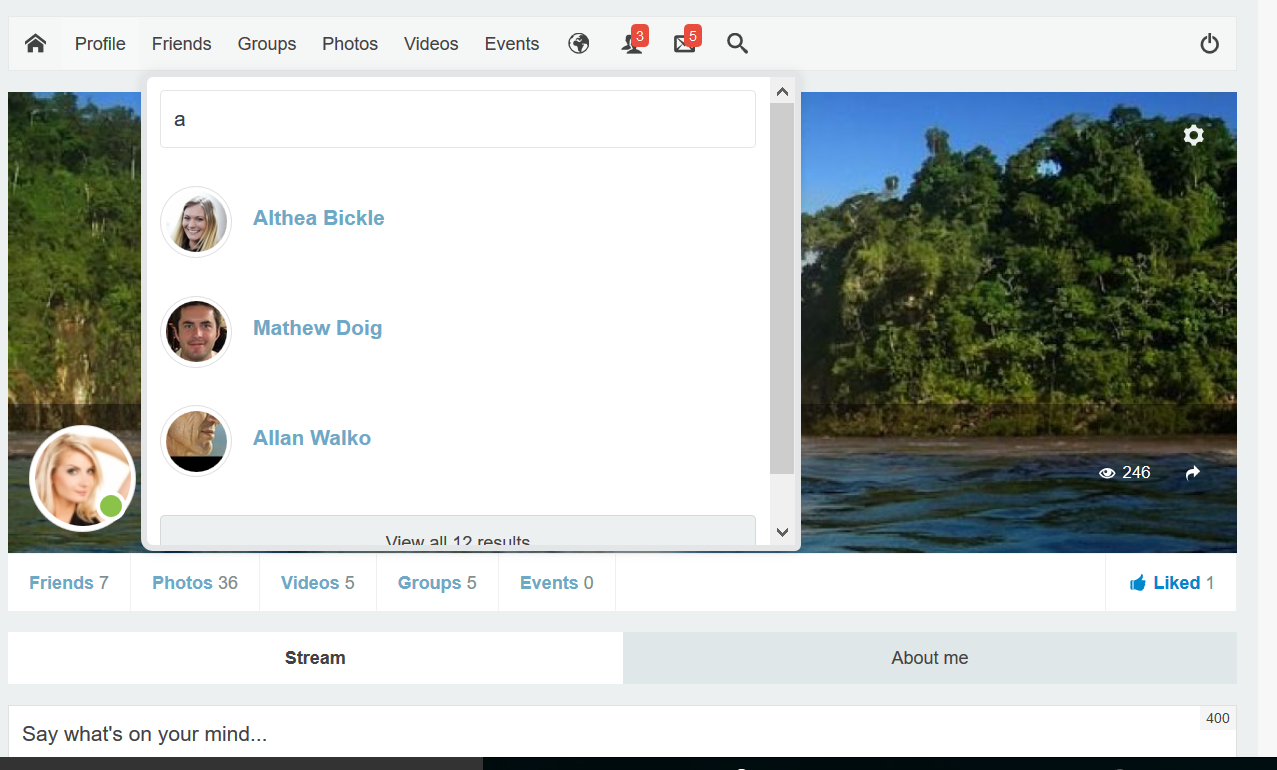Click the search magnifier icon
Viewport: 1277px width, 770px height.
(737, 44)
